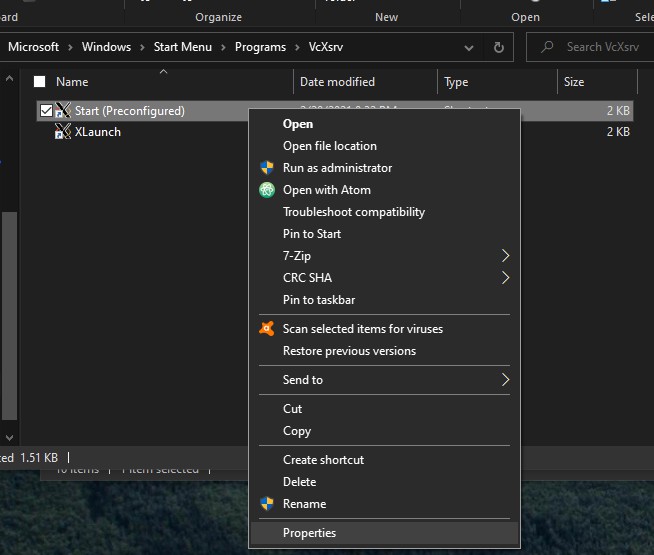Uncheck the Start (Preconfigured) checkbox
The height and width of the screenshot is (555, 654).
point(46,110)
